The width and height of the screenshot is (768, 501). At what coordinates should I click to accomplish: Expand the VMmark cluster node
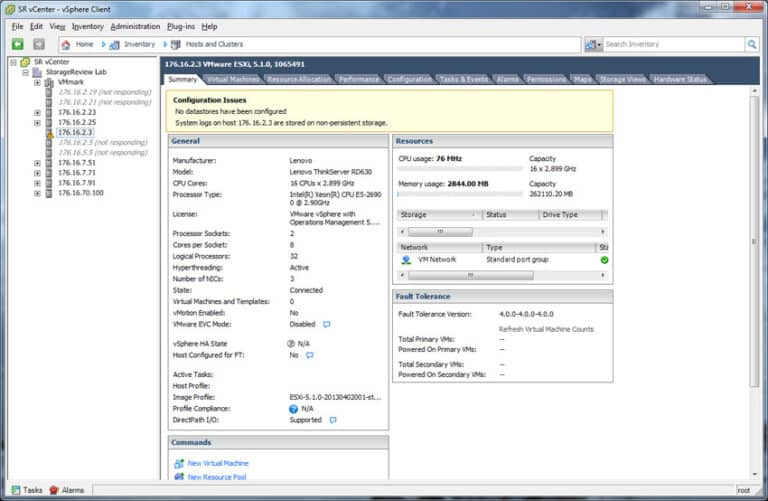37,82
